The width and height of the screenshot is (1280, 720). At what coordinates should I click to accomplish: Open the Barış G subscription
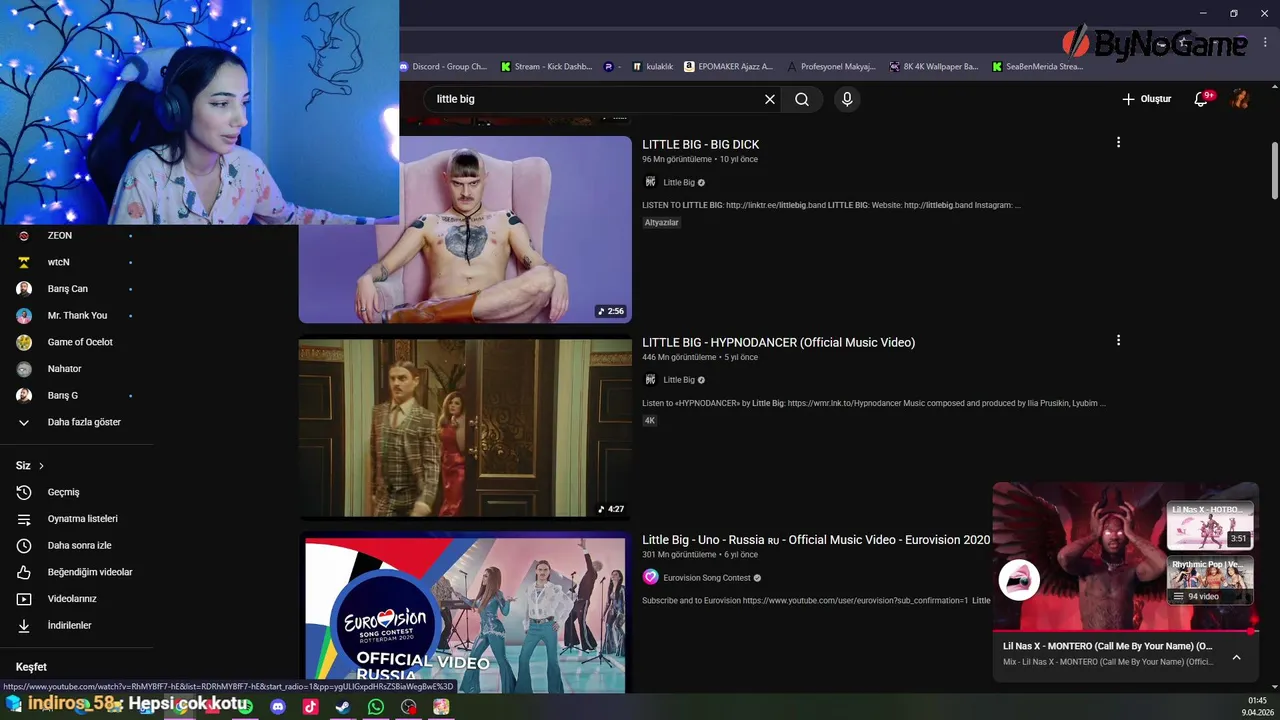pos(63,395)
